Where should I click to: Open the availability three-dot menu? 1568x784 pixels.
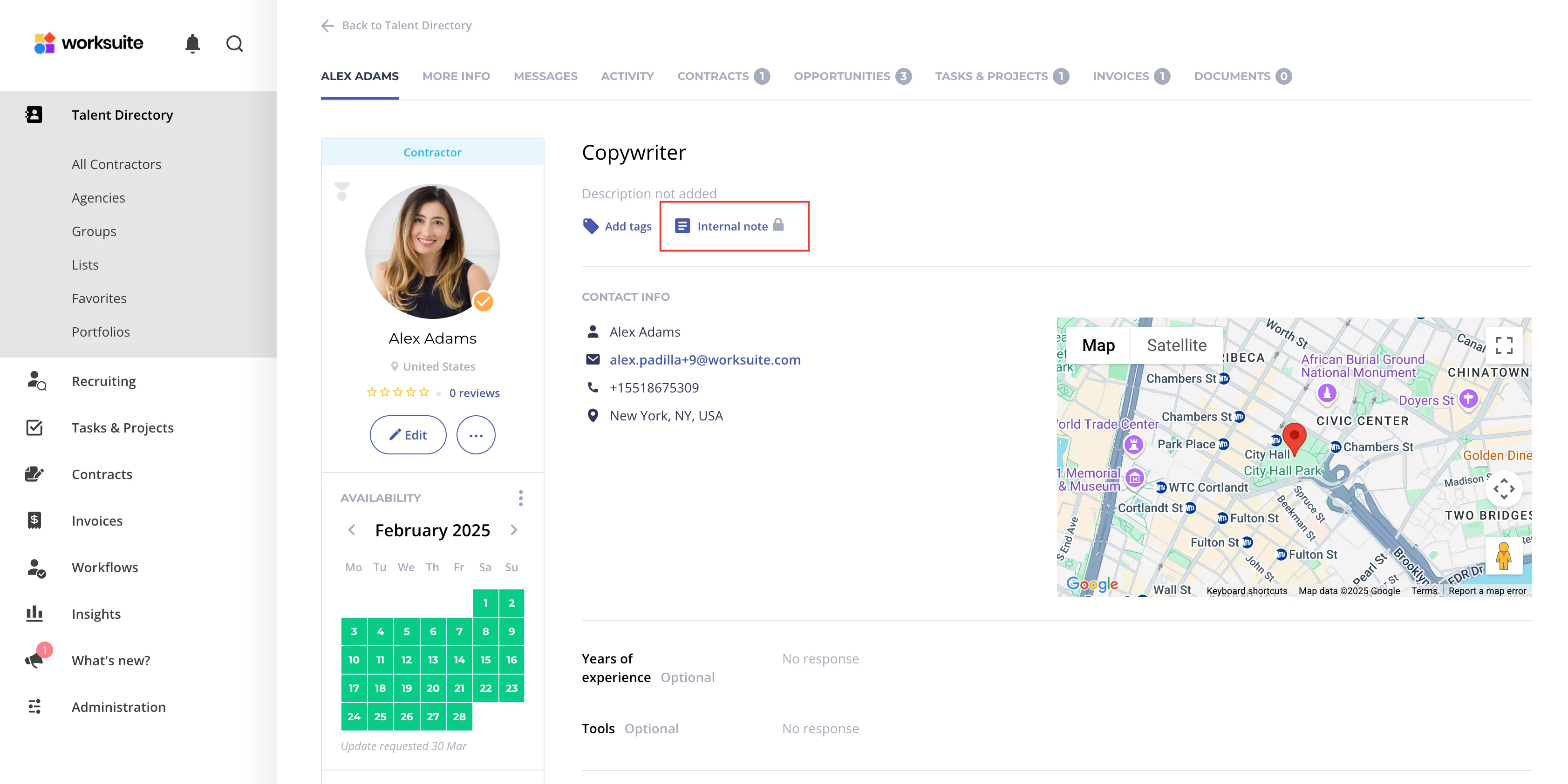[520, 498]
